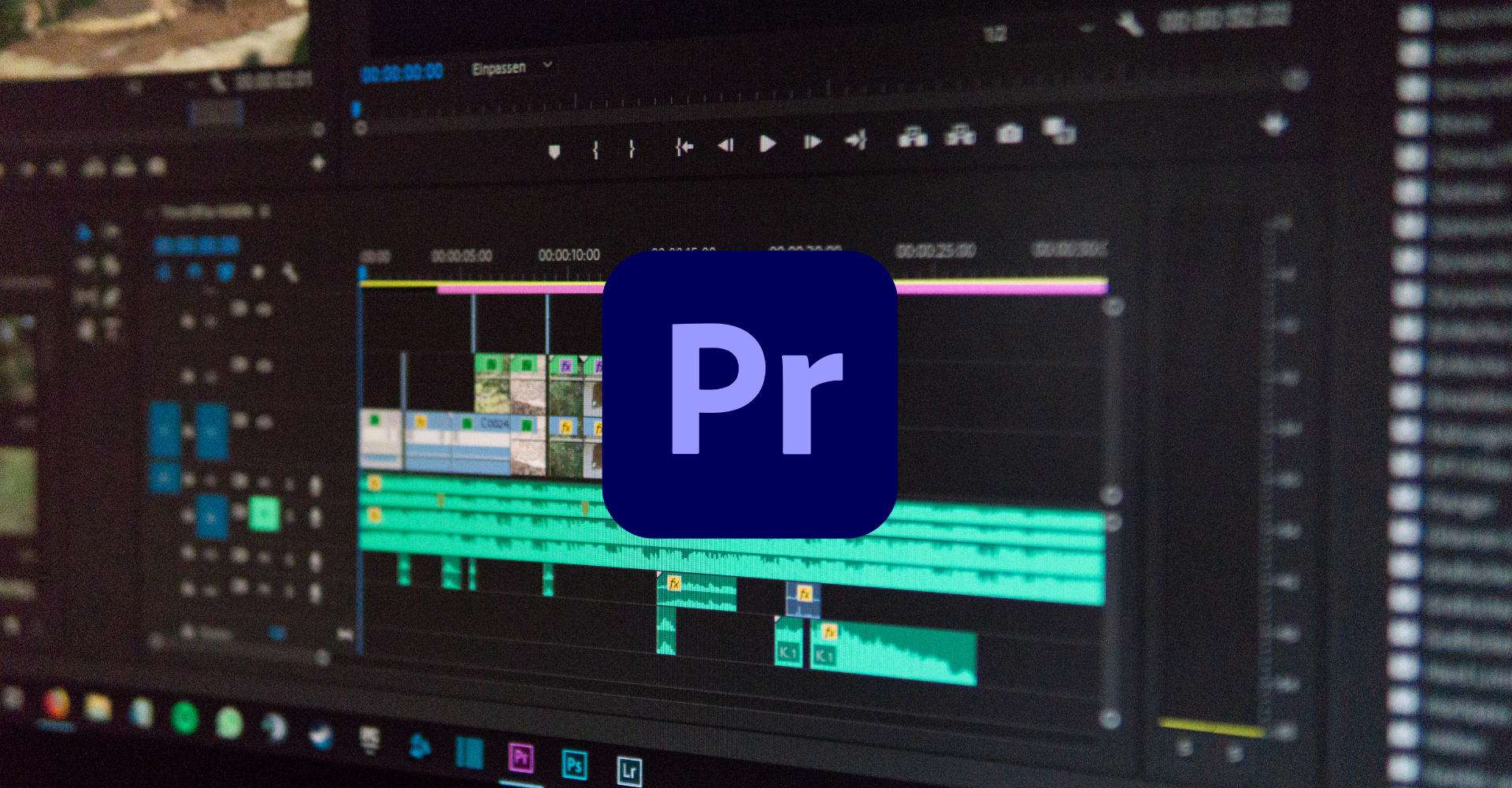
Task: Open Photoshop from the taskbar
Action: click(574, 764)
